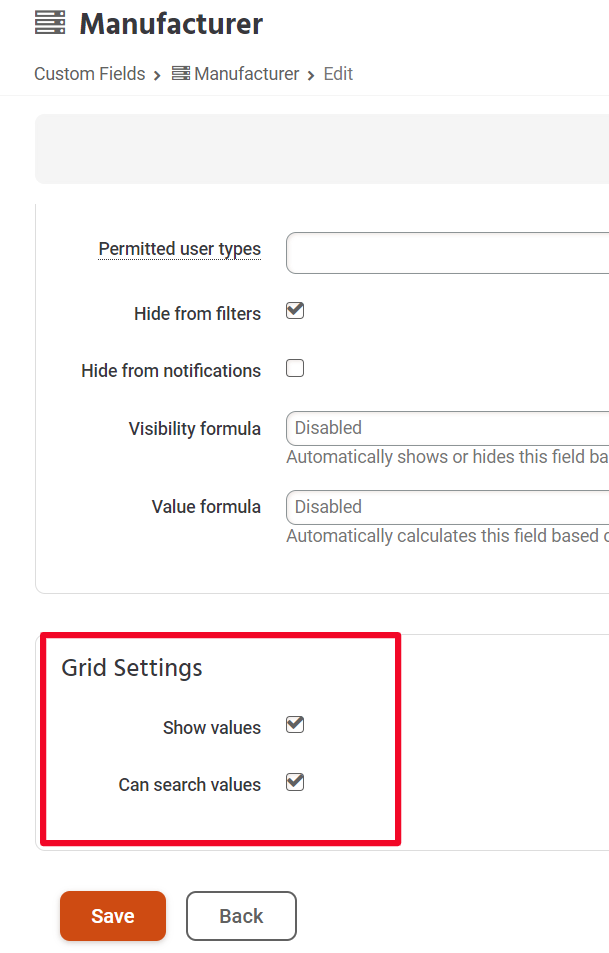Click the Visibility formula Disabled field

440,427
